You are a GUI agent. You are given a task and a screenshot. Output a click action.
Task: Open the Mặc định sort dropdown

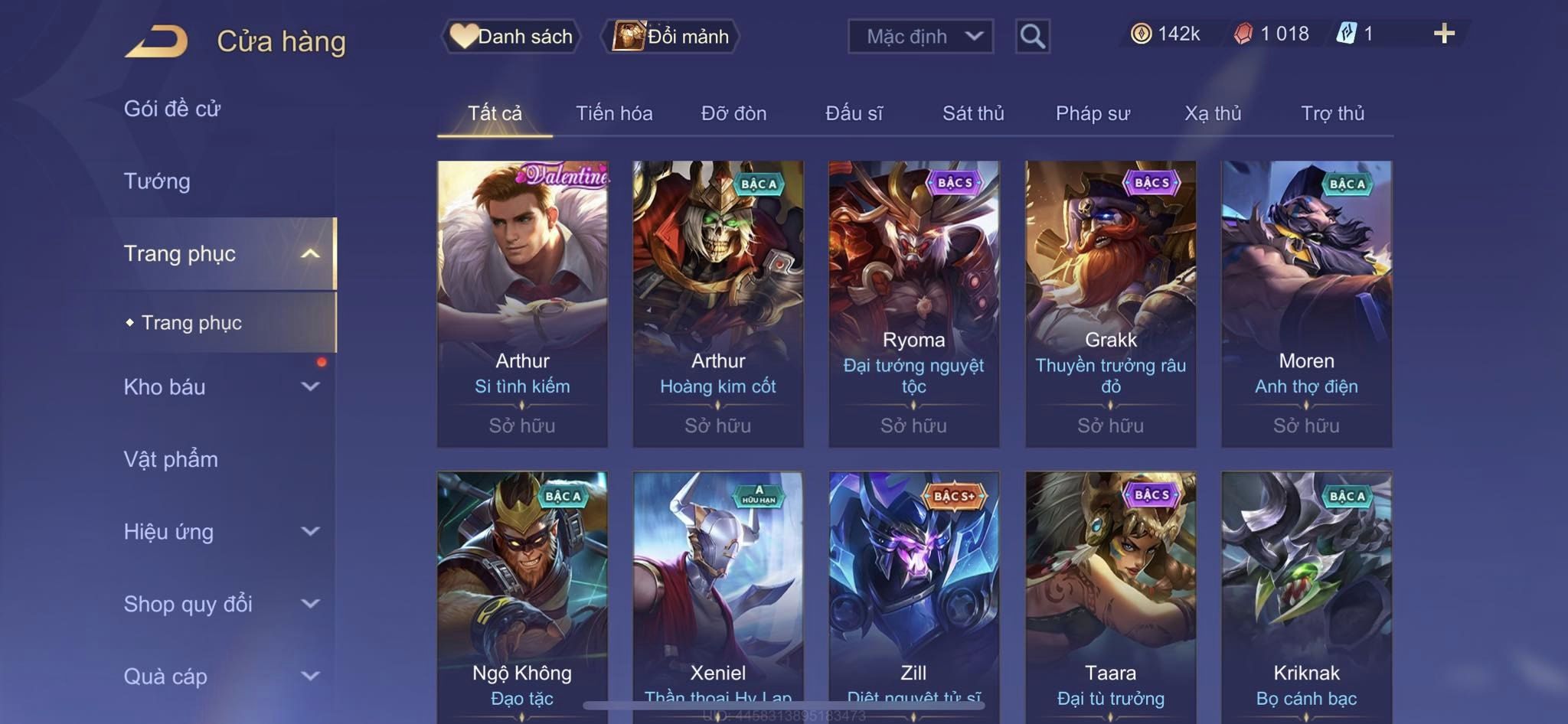coord(920,36)
